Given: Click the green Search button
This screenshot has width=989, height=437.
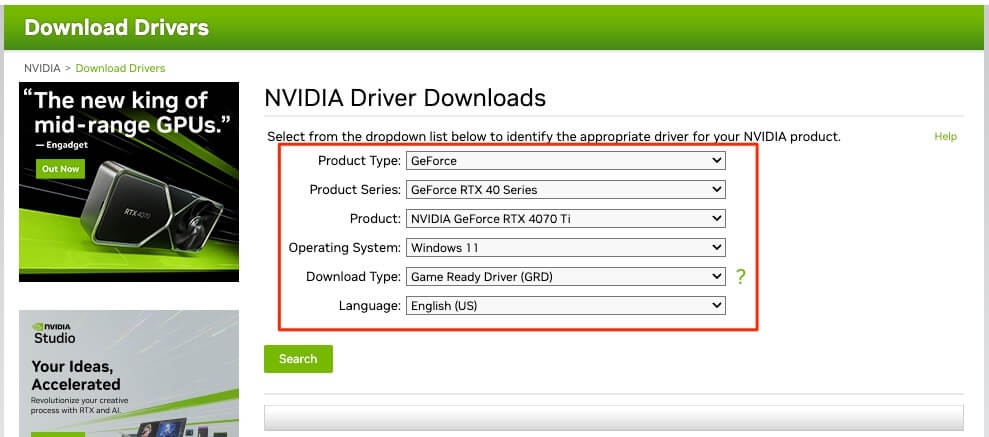Looking at the screenshot, I should (298, 359).
